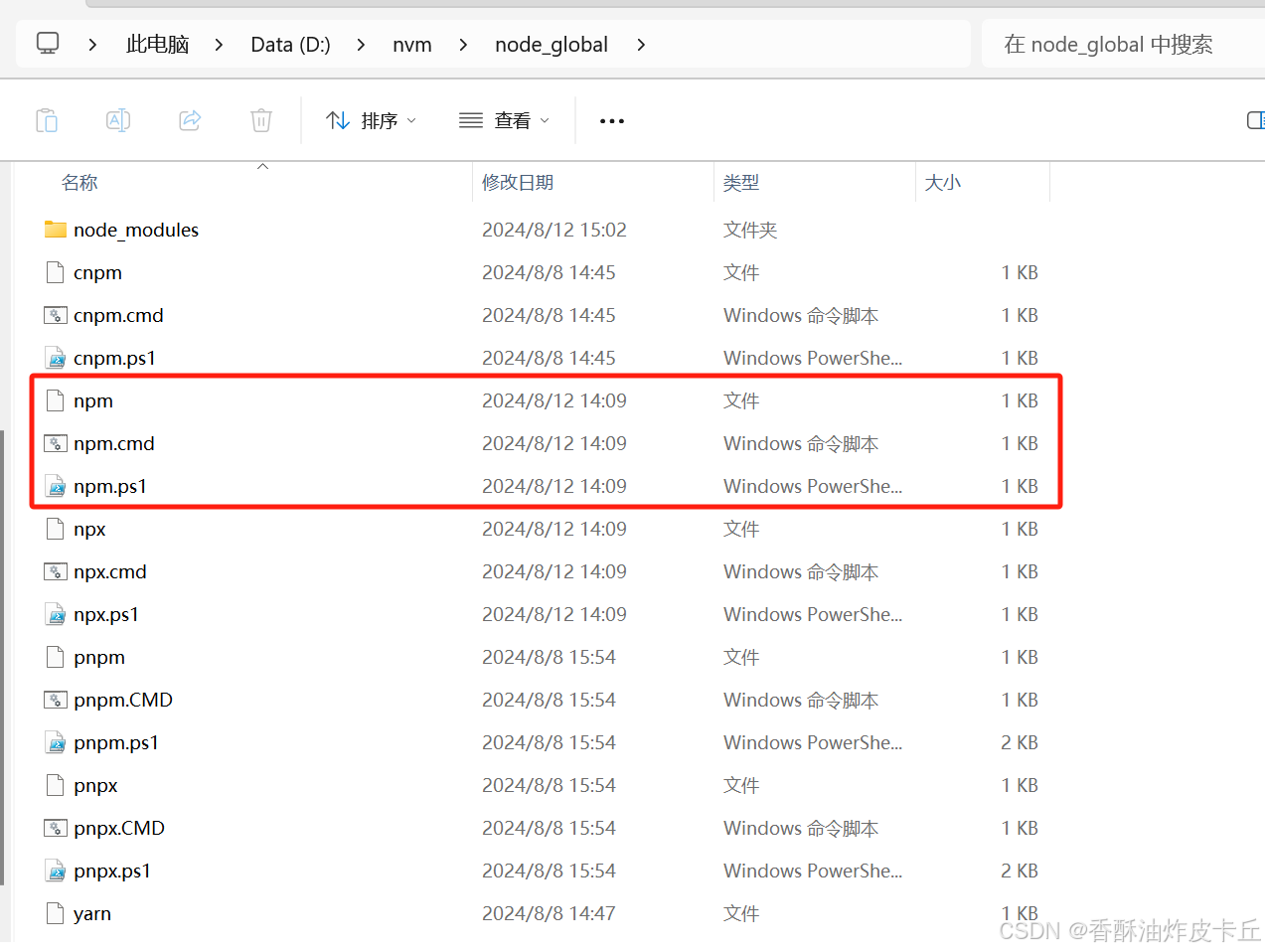Click the delete trash can icon
This screenshot has width=1265, height=952.
tap(261, 120)
